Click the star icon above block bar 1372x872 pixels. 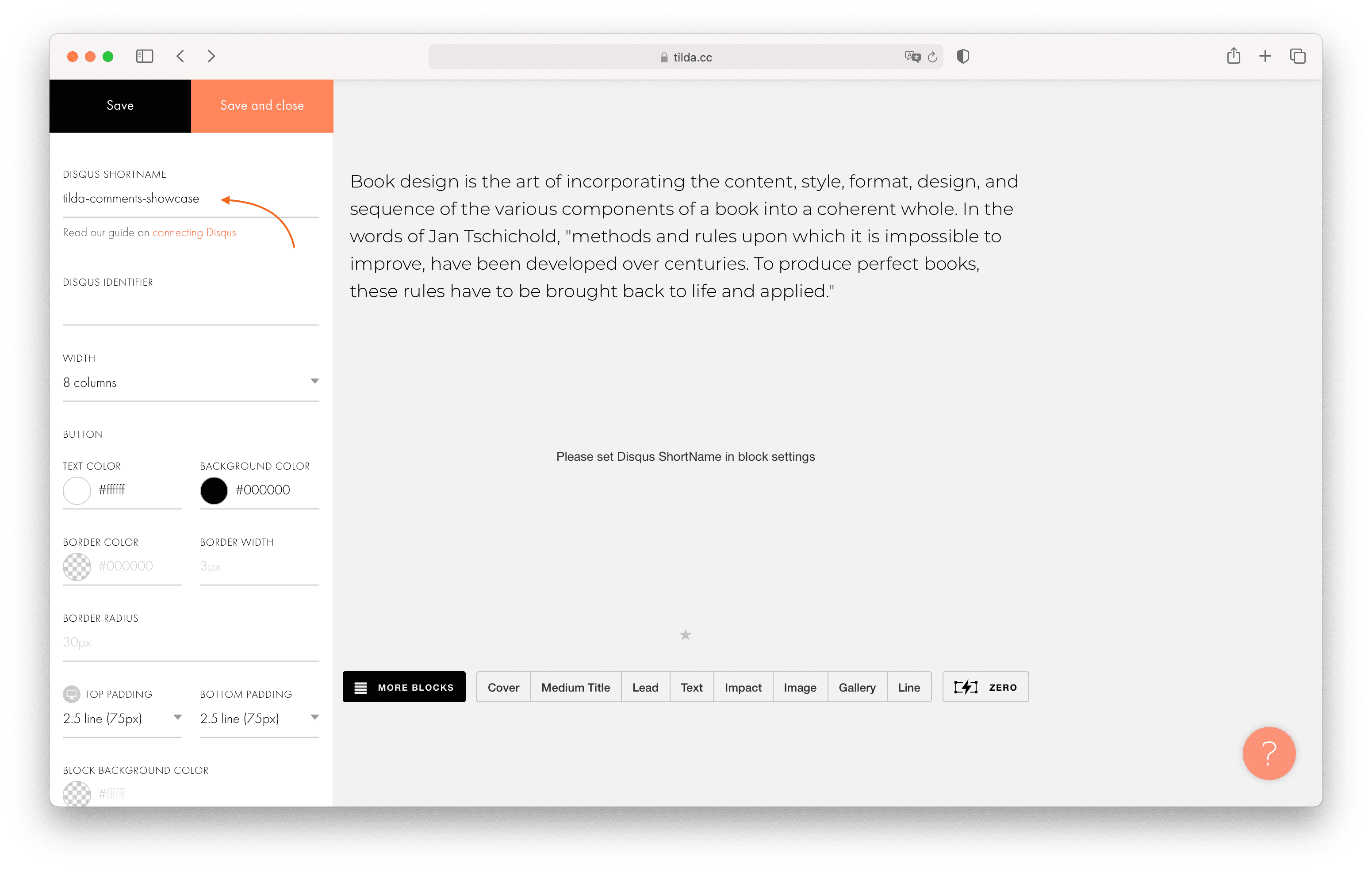point(686,635)
